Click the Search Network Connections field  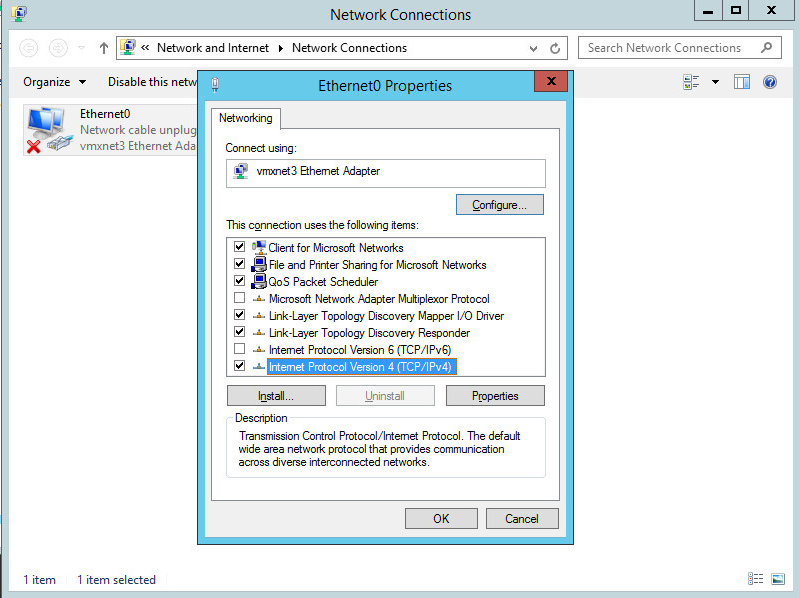[680, 48]
